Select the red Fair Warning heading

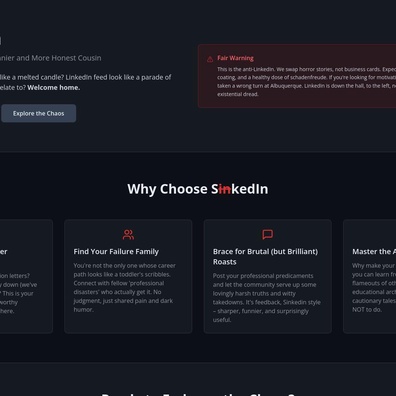click(235, 58)
